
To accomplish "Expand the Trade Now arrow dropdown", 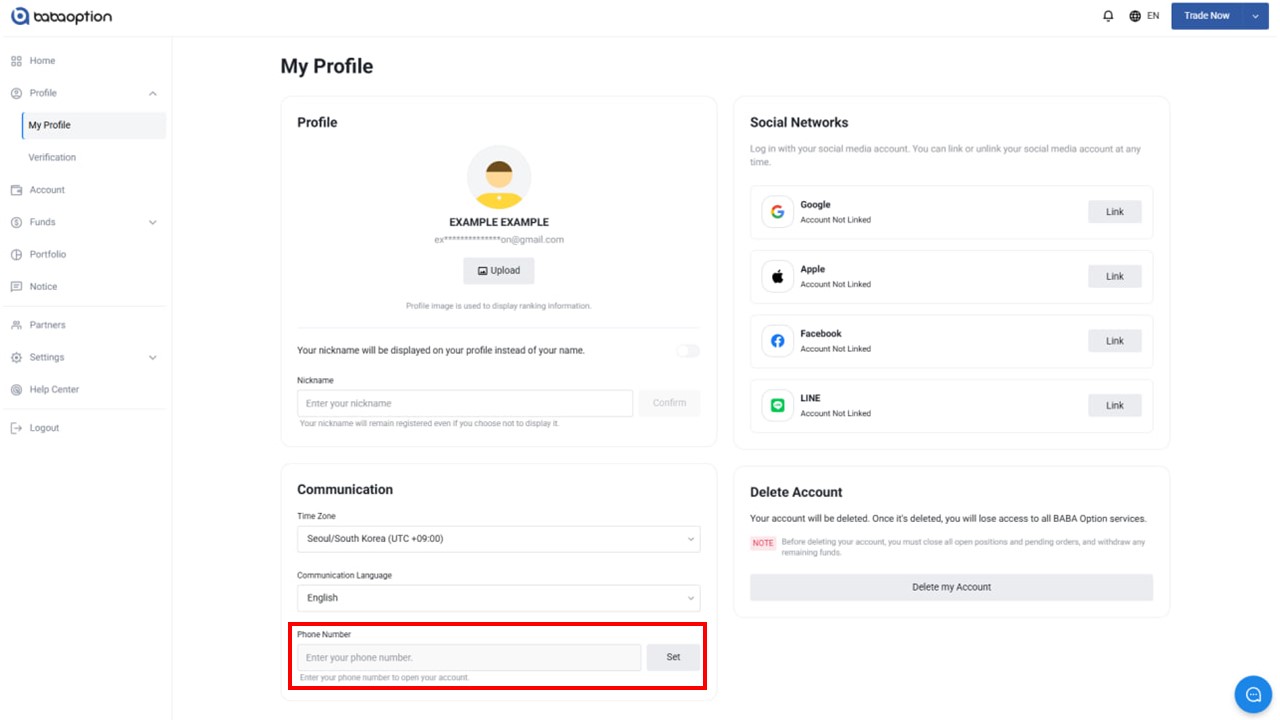I will 1256,16.
